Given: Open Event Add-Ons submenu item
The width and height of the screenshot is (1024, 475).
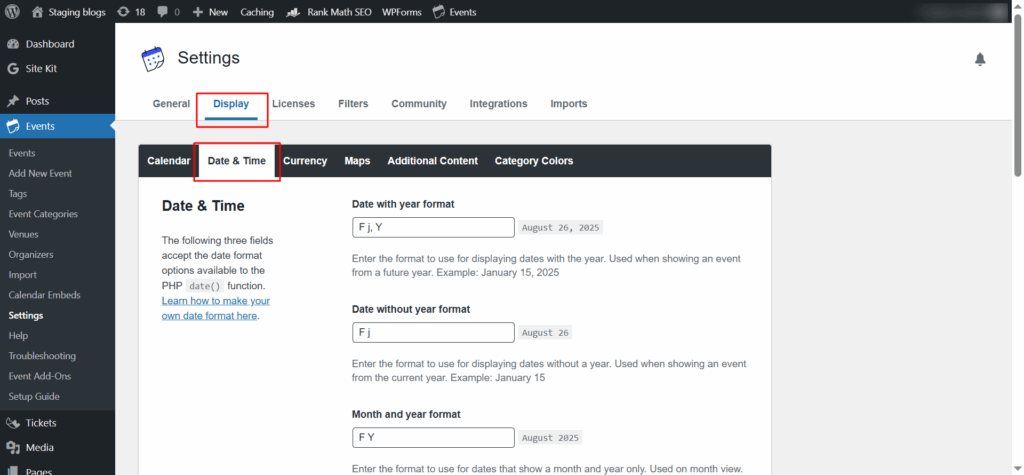Looking at the screenshot, I should pos(40,376).
